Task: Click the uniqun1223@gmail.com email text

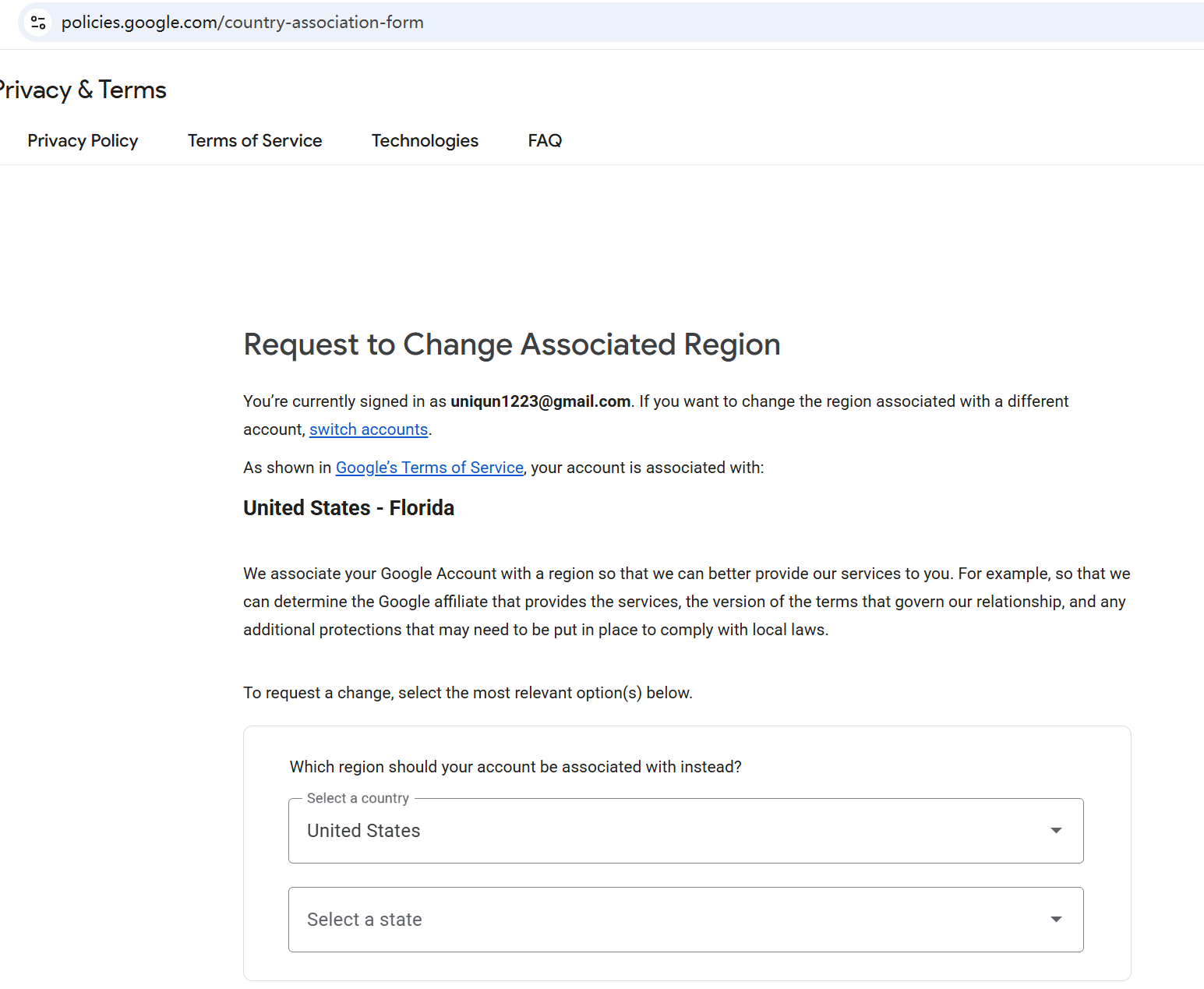Action: (541, 401)
